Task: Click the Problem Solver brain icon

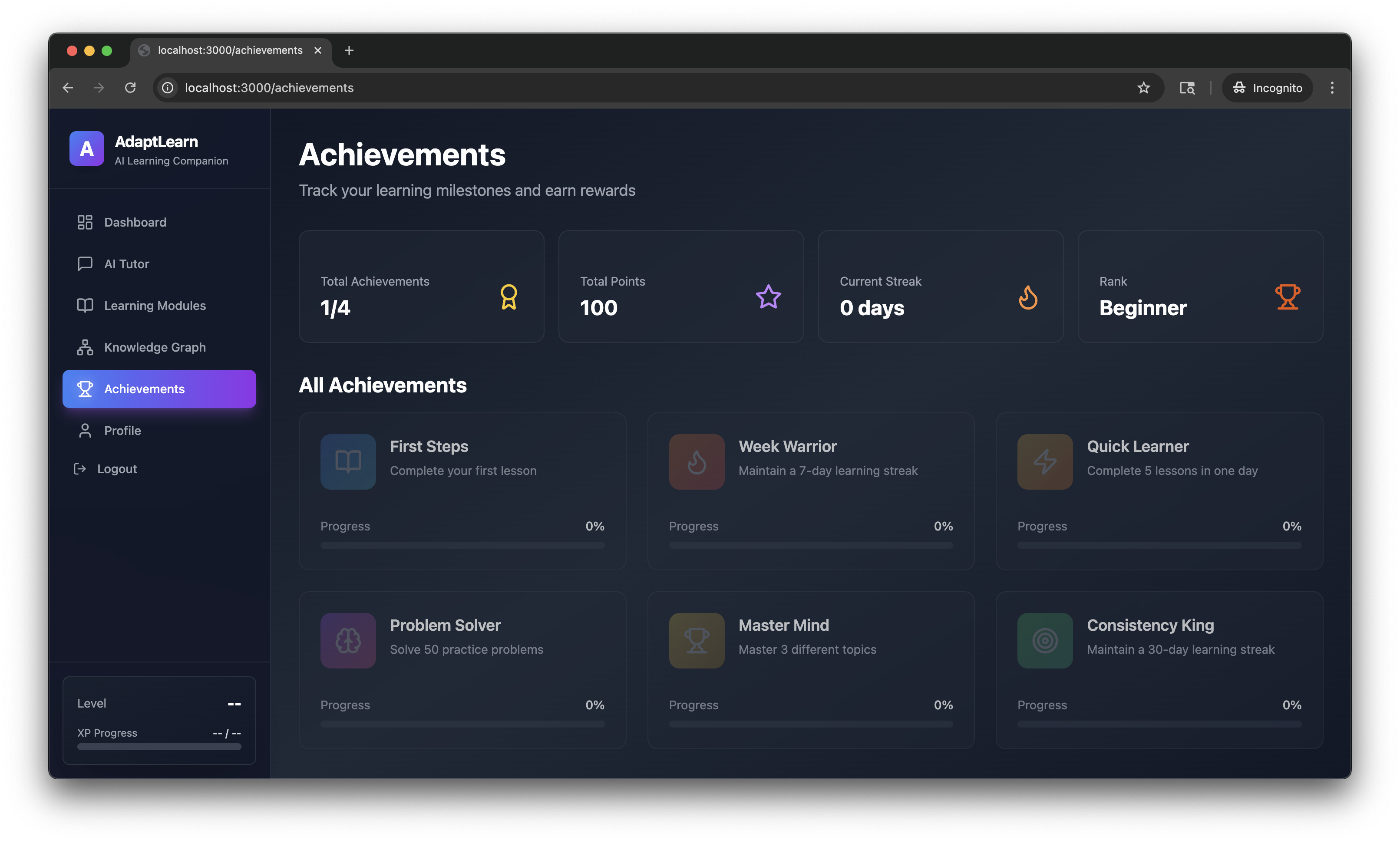Action: 348,640
